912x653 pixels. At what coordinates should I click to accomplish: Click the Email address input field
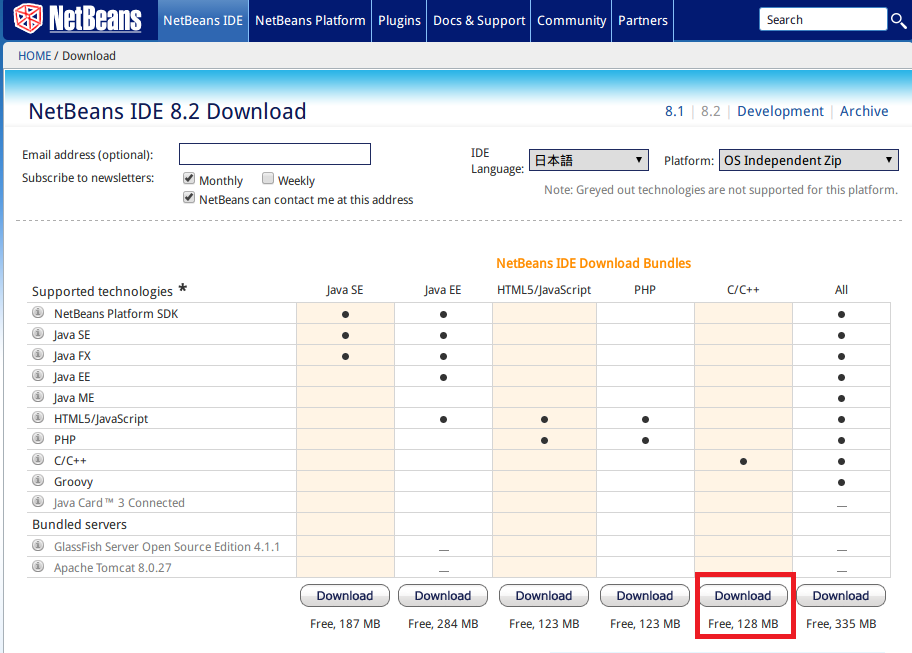275,154
